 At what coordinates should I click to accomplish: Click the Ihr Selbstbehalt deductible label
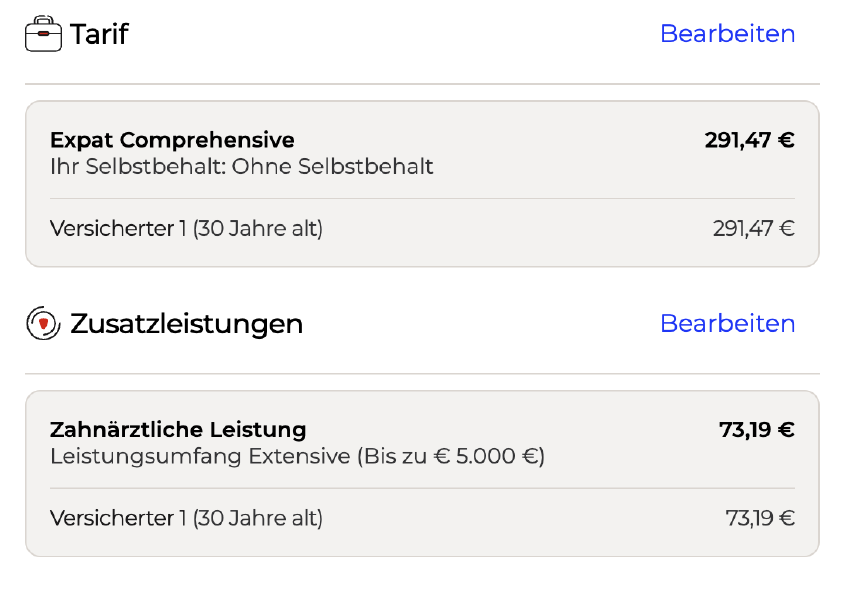(x=138, y=166)
